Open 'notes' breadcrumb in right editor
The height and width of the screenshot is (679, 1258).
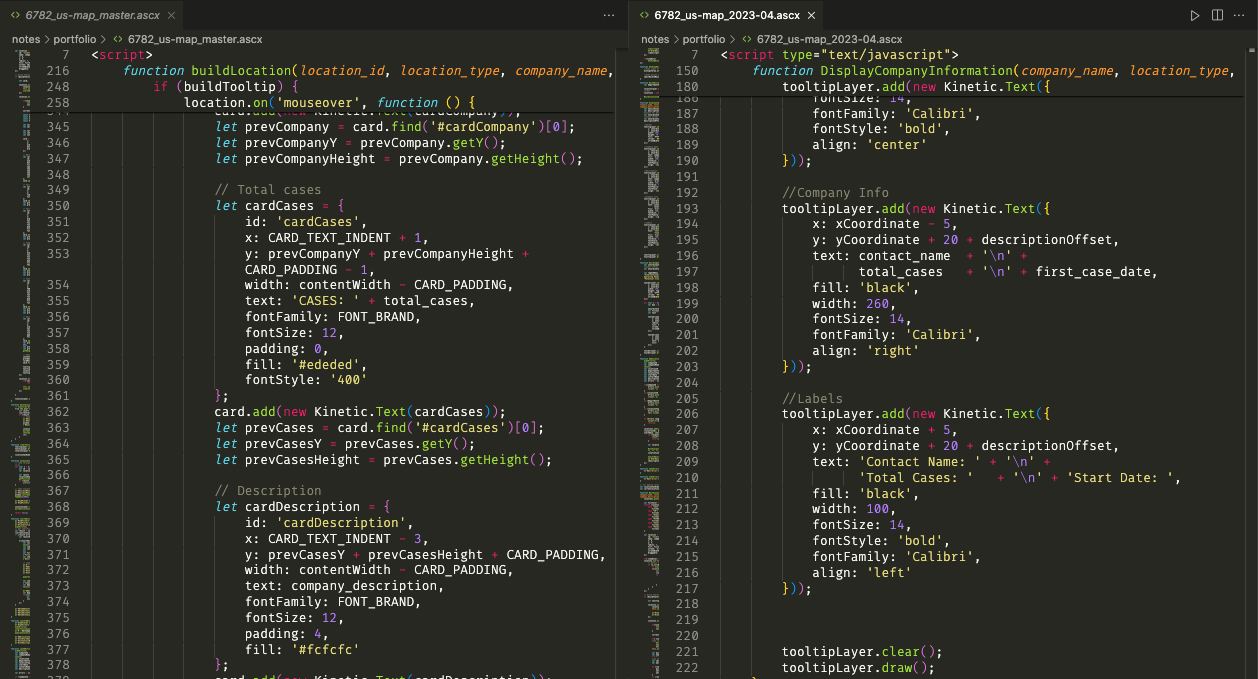tap(656, 39)
